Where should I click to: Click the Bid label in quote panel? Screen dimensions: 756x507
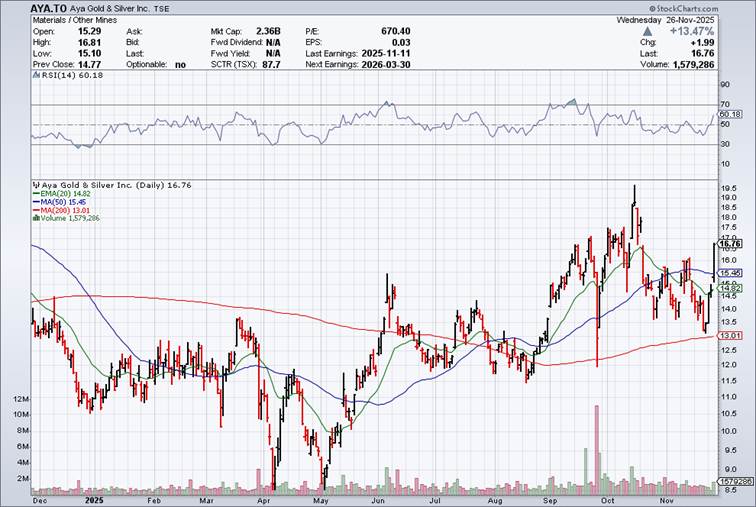133,42
